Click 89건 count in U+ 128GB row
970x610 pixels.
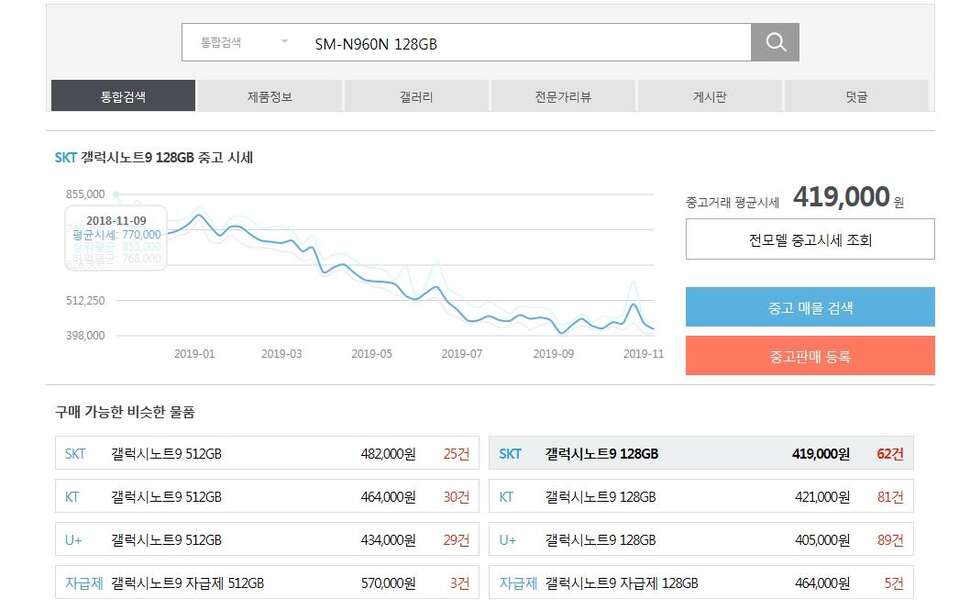[890, 540]
